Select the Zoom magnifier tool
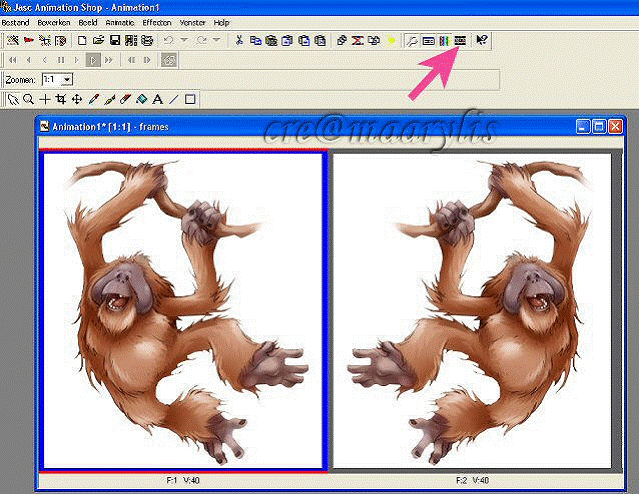Viewport: 639px width, 494px height. [29, 99]
